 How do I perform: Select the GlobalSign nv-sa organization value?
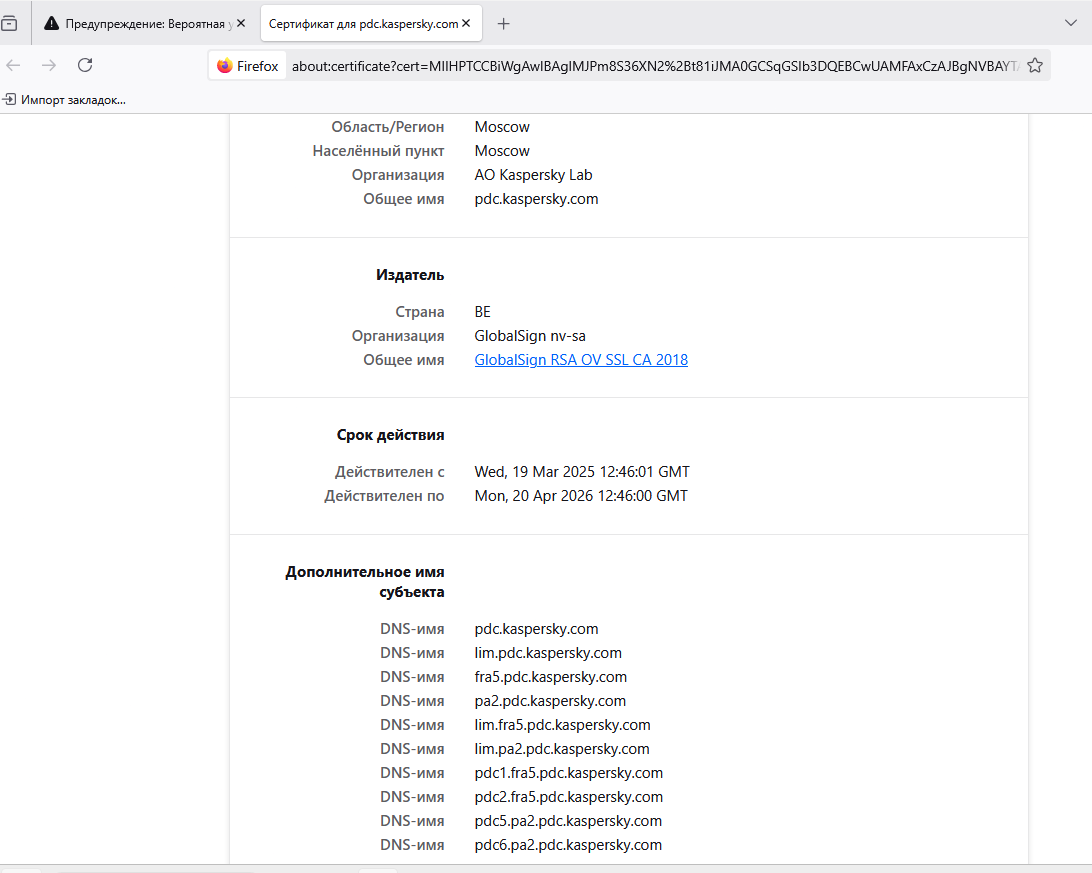(530, 336)
